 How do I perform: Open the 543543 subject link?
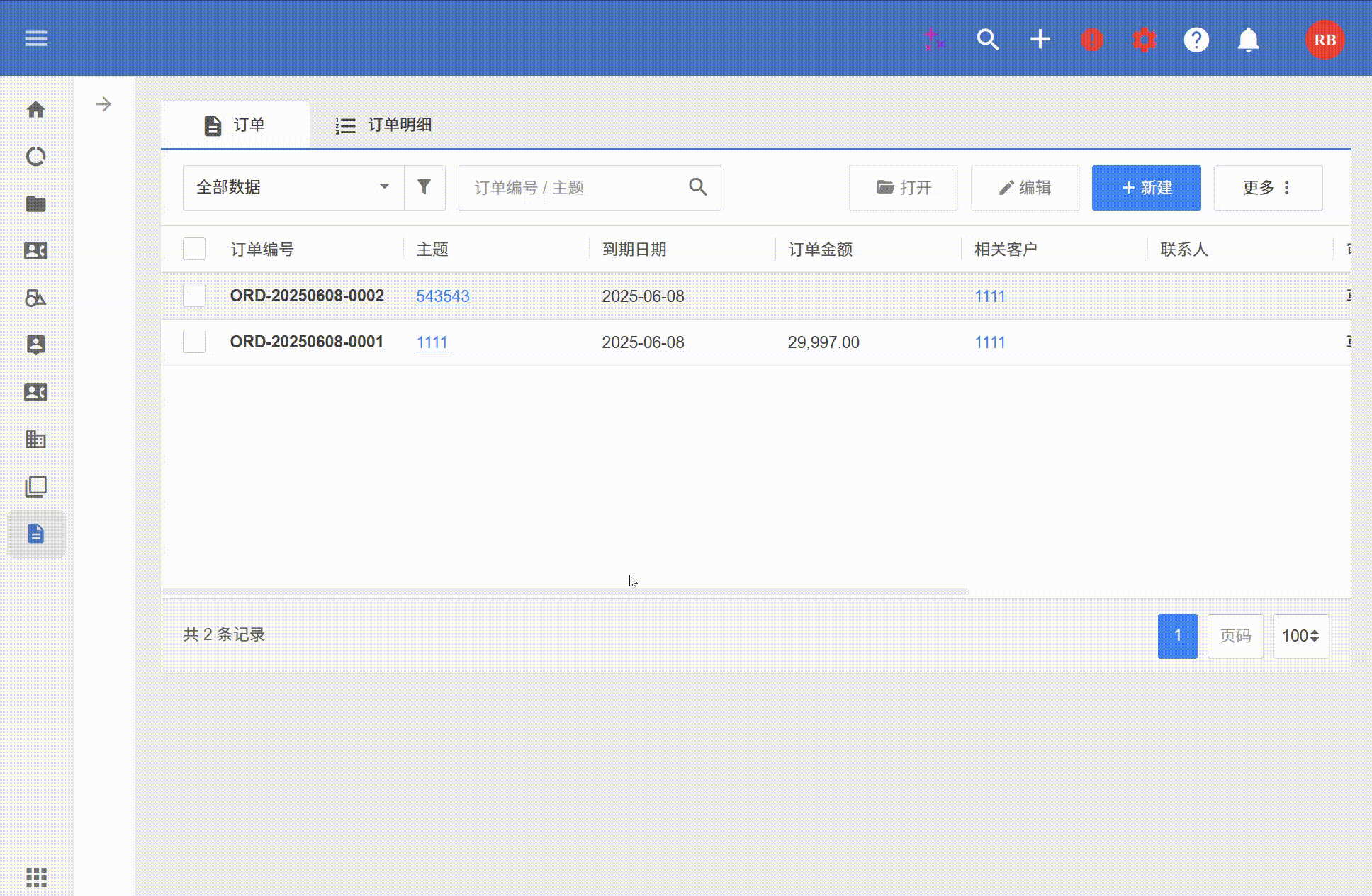coord(442,296)
